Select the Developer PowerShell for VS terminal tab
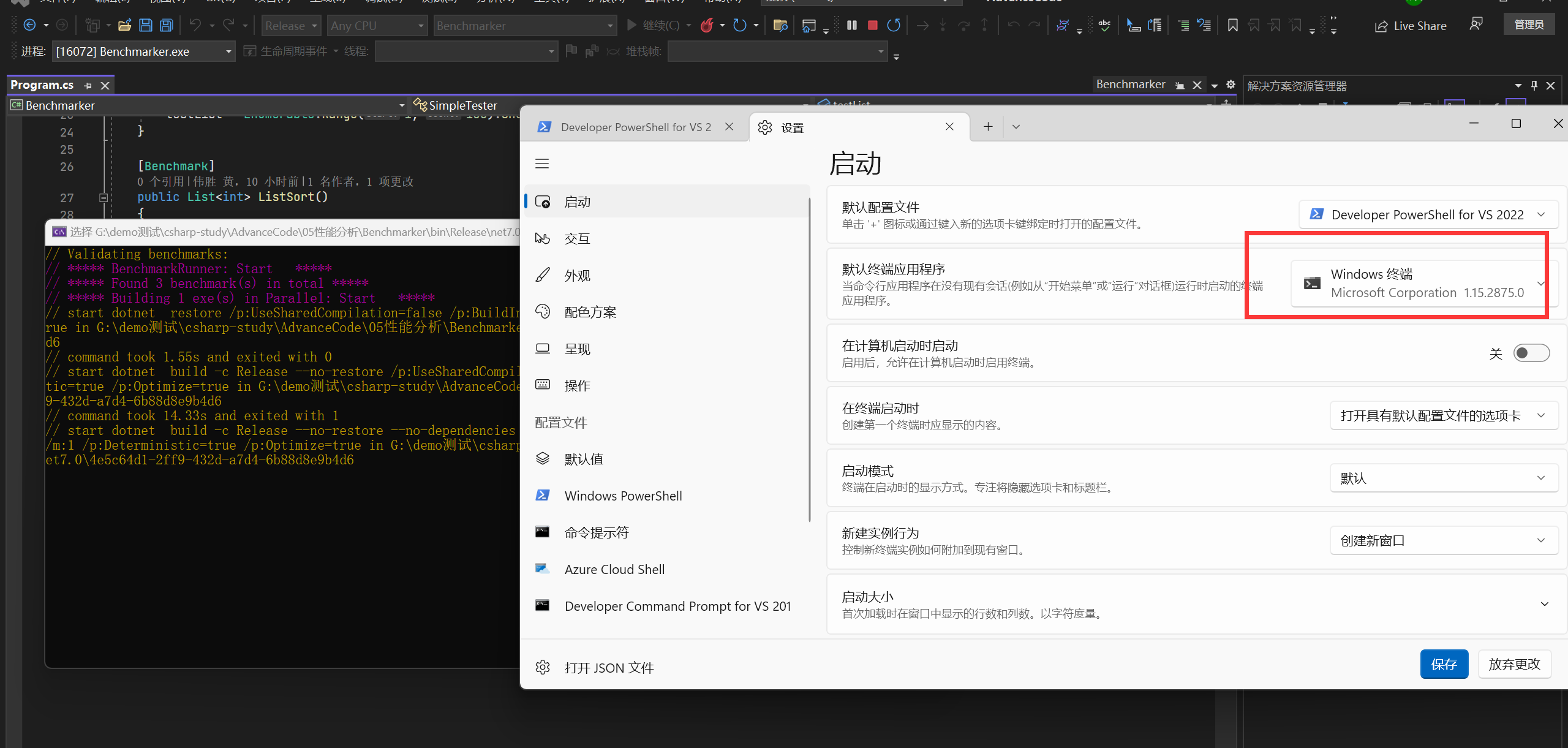The width and height of the screenshot is (1568, 748). pos(635,127)
